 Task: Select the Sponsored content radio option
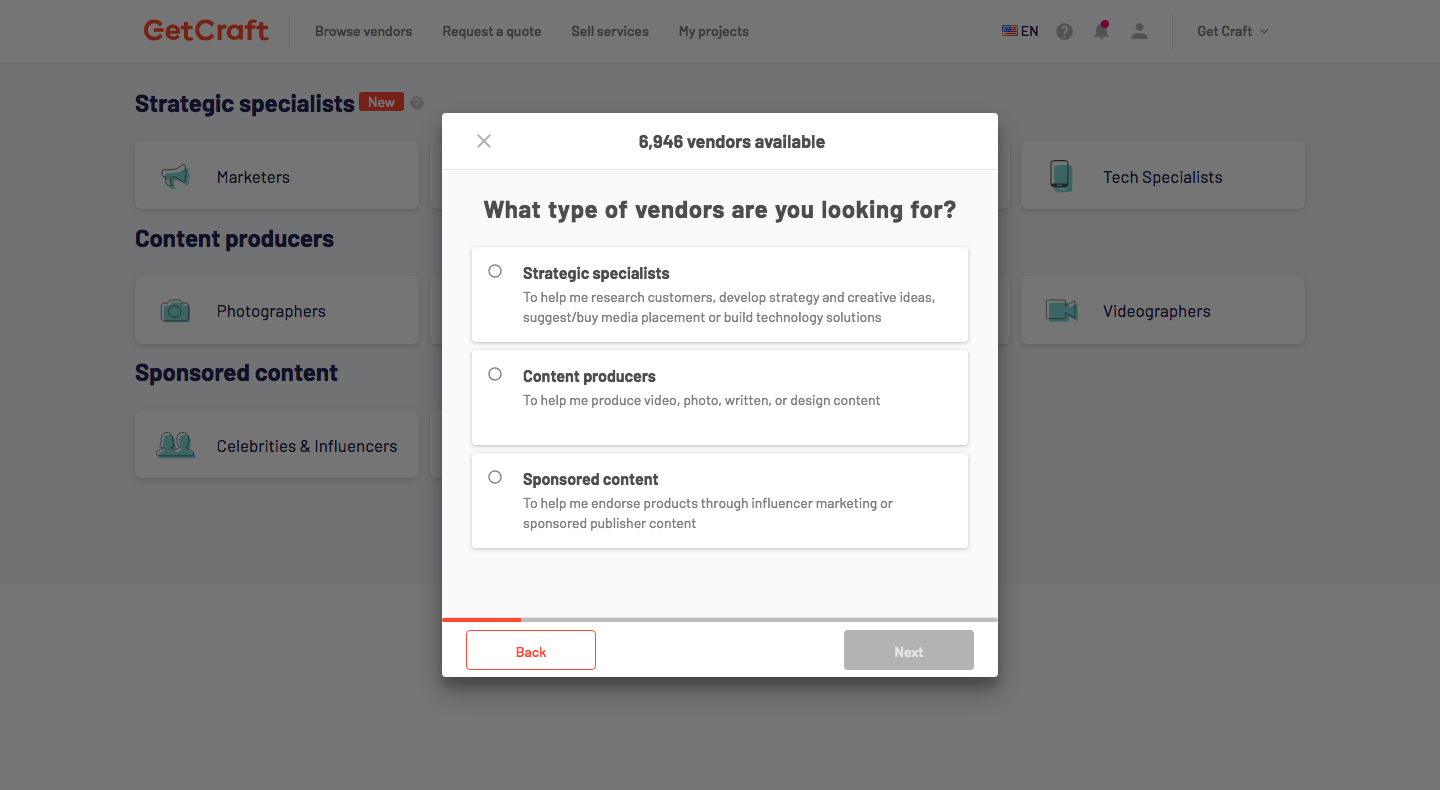pos(495,477)
